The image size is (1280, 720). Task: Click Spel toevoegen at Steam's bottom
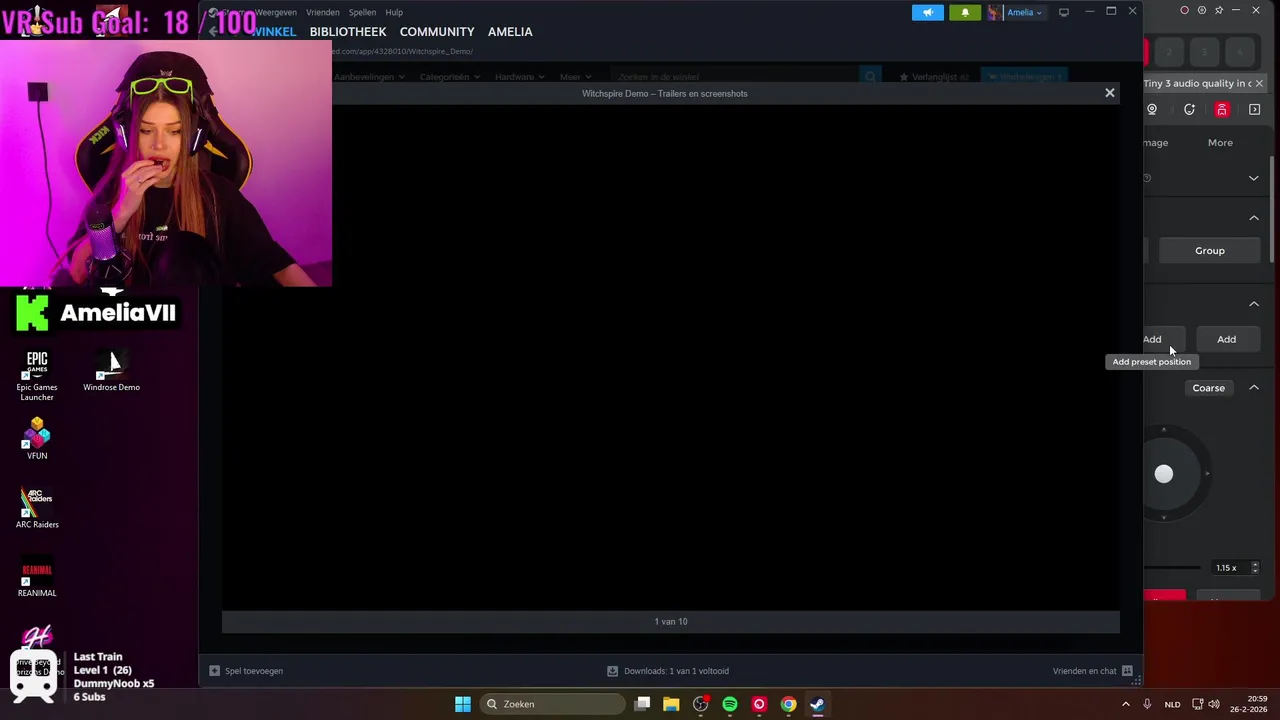coord(246,671)
